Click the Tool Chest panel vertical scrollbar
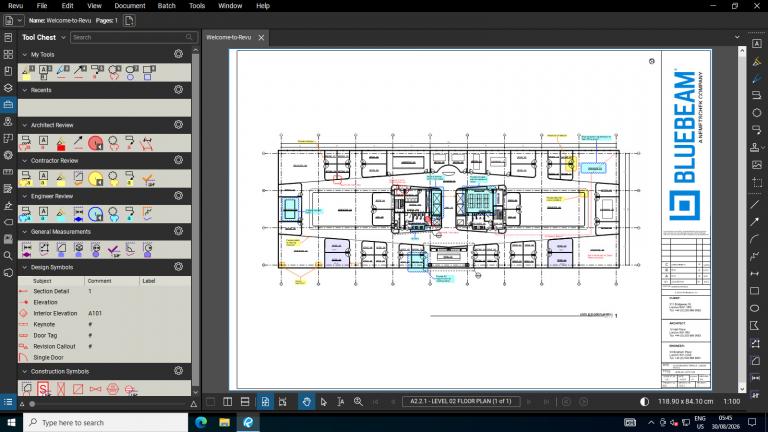This screenshot has height=432, width=768. point(195,221)
